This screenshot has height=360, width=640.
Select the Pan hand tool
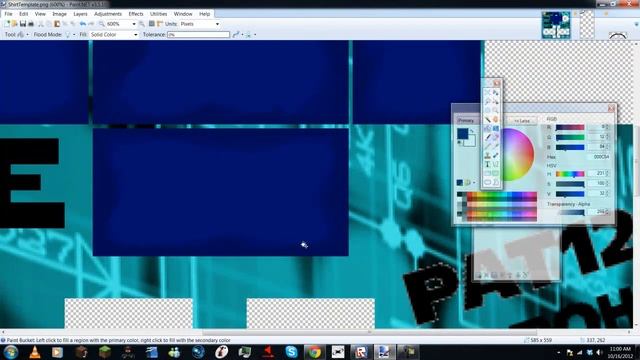(x=496, y=119)
